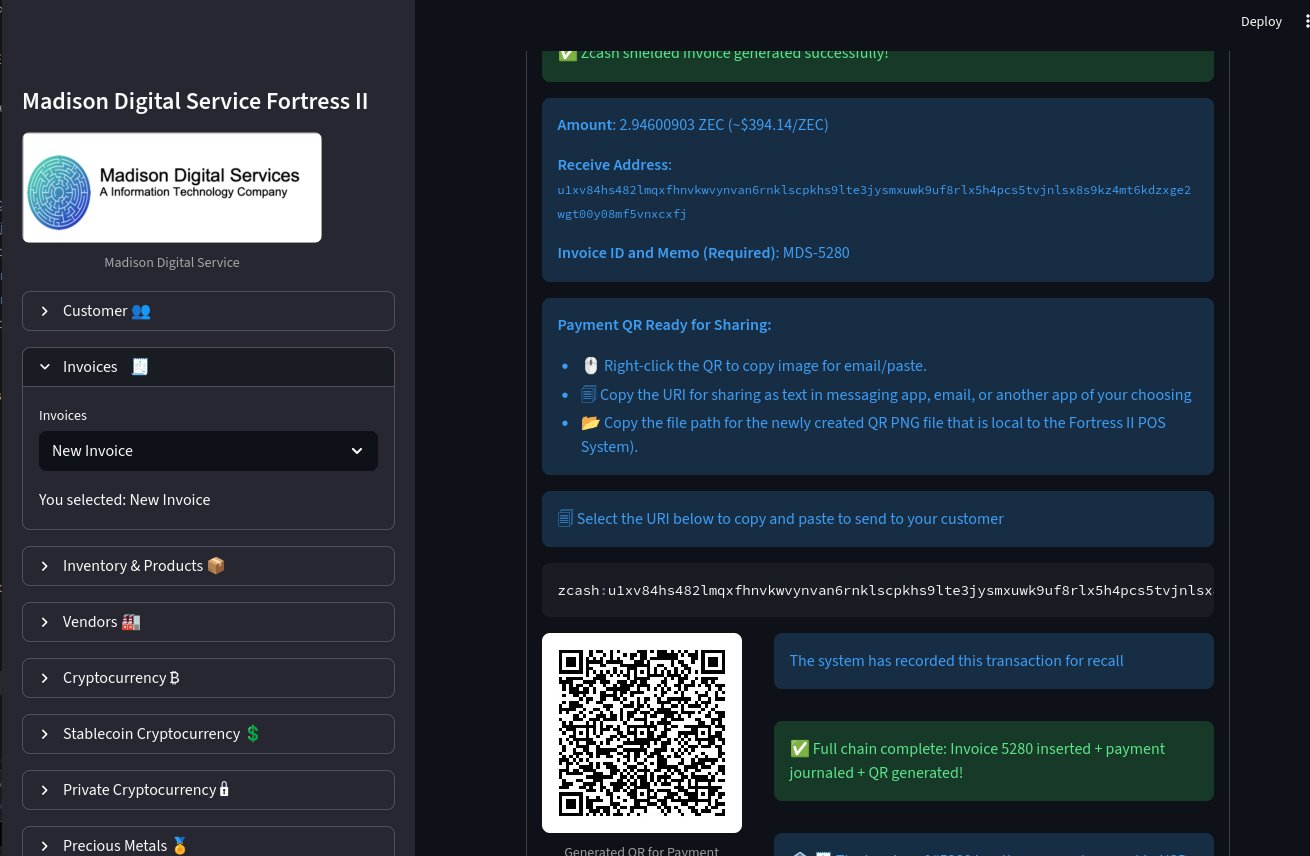
Task: Expand the Cryptocurrency section
Action: [208, 678]
